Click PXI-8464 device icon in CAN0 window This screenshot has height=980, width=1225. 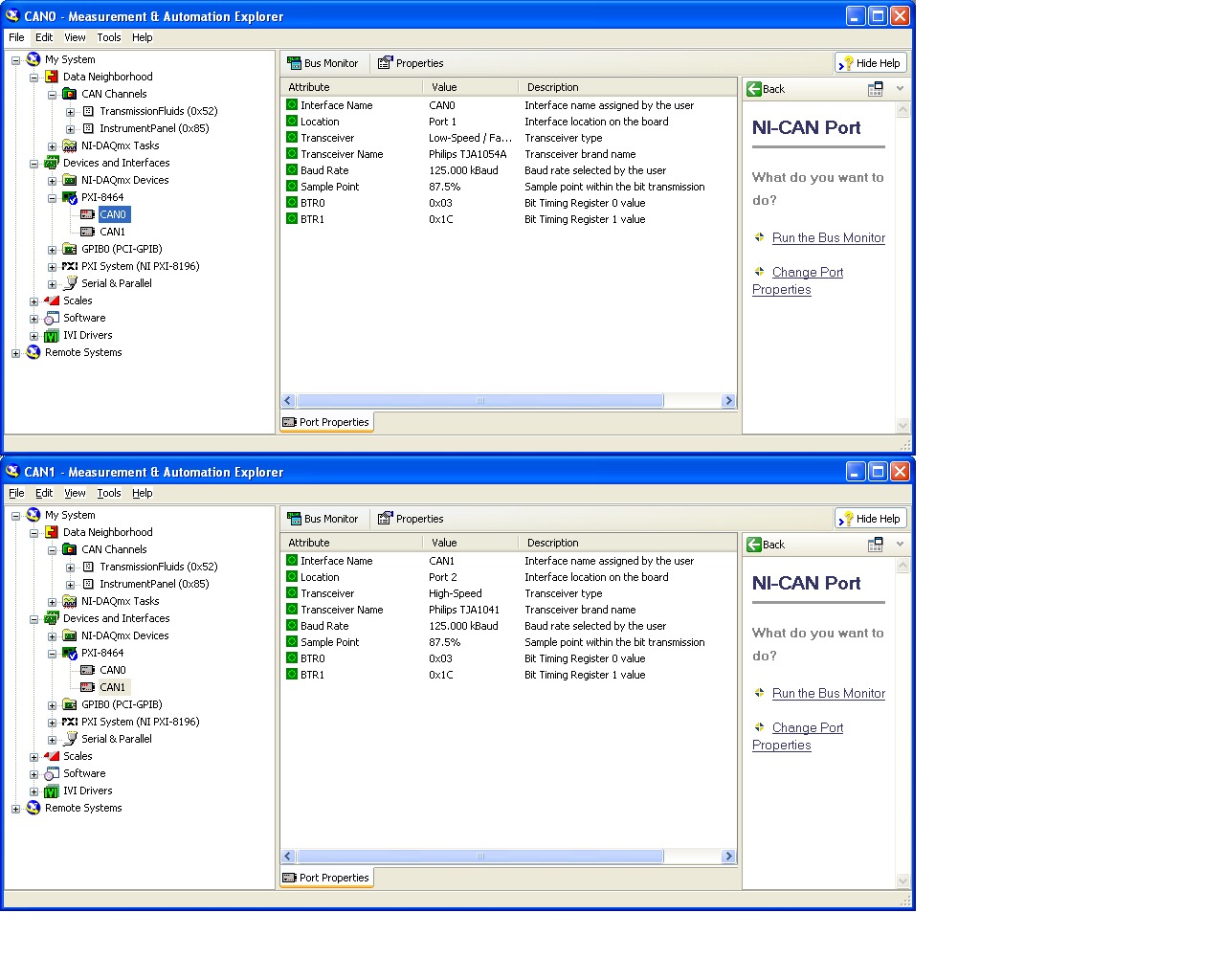pyautogui.click(x=70, y=197)
